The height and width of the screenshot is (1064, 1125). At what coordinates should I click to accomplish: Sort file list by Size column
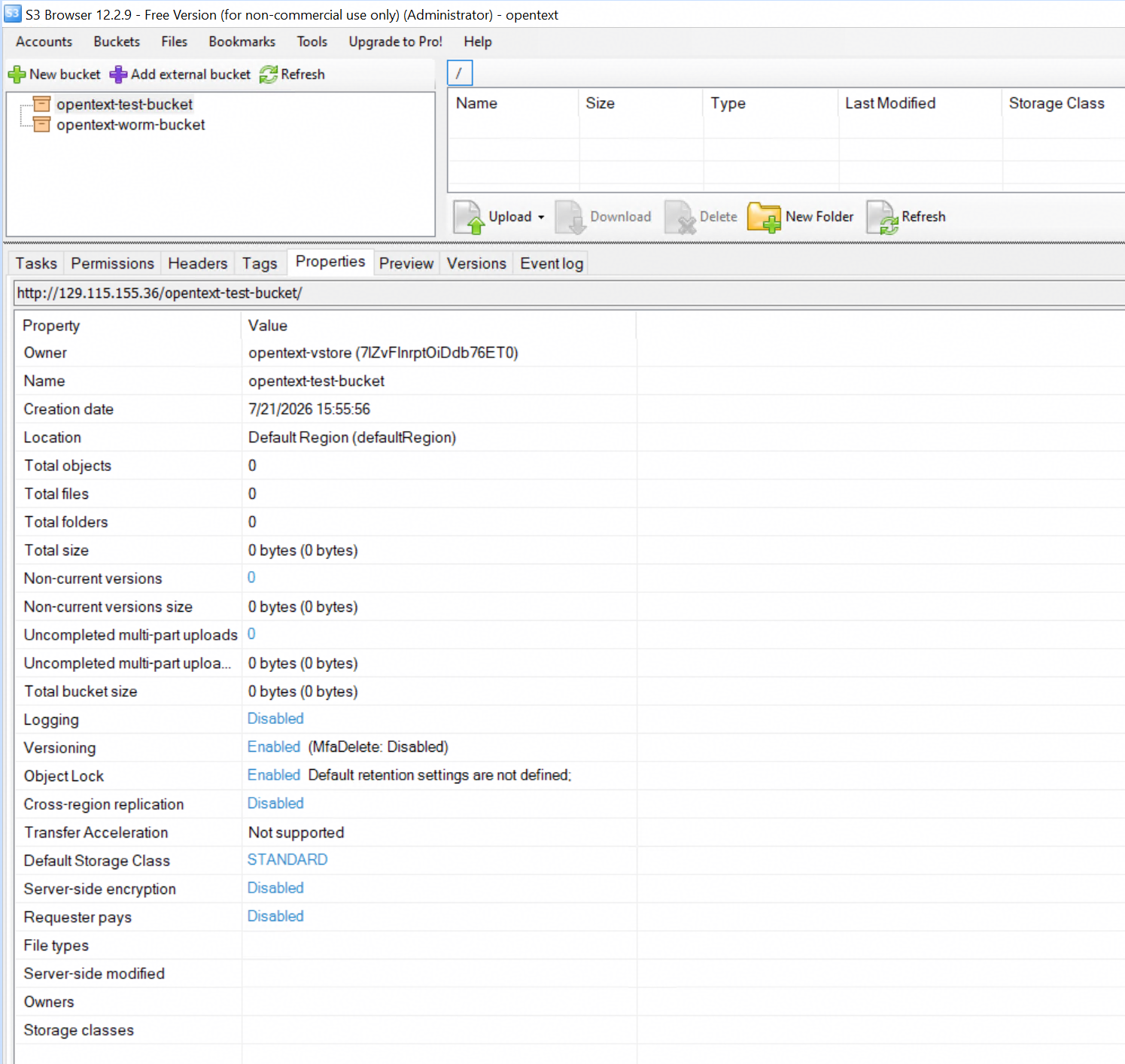pyautogui.click(x=641, y=103)
